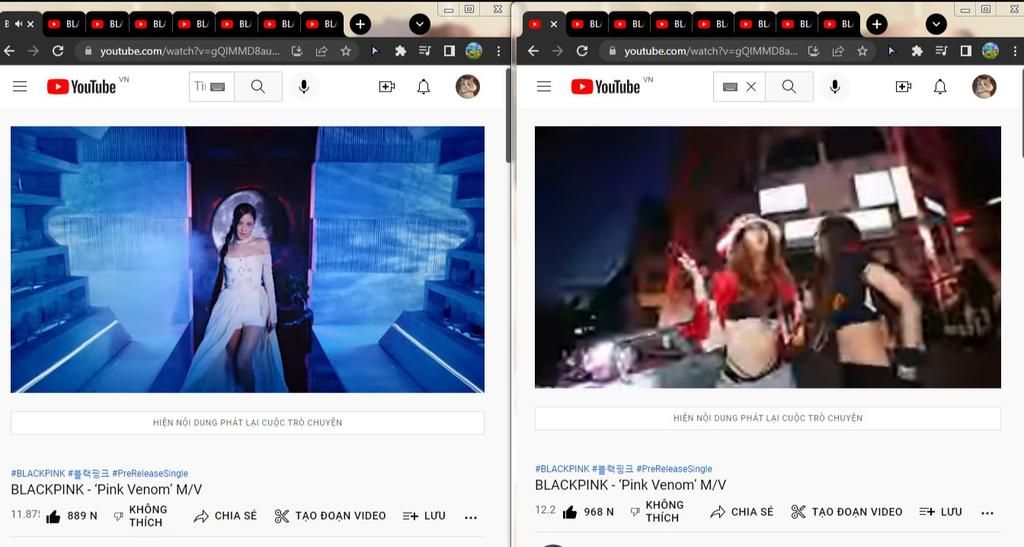Screen dimensions: 1024x547
Task: Open Lưu save-to-playlist in left window
Action: 424,516
